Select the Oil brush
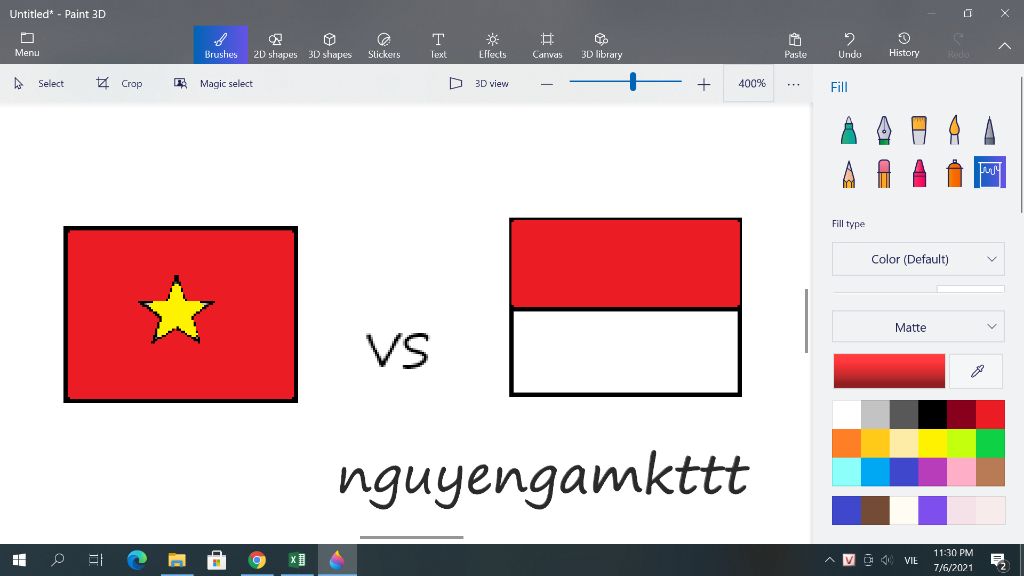Image resolution: width=1024 pixels, height=576 pixels. click(x=919, y=130)
